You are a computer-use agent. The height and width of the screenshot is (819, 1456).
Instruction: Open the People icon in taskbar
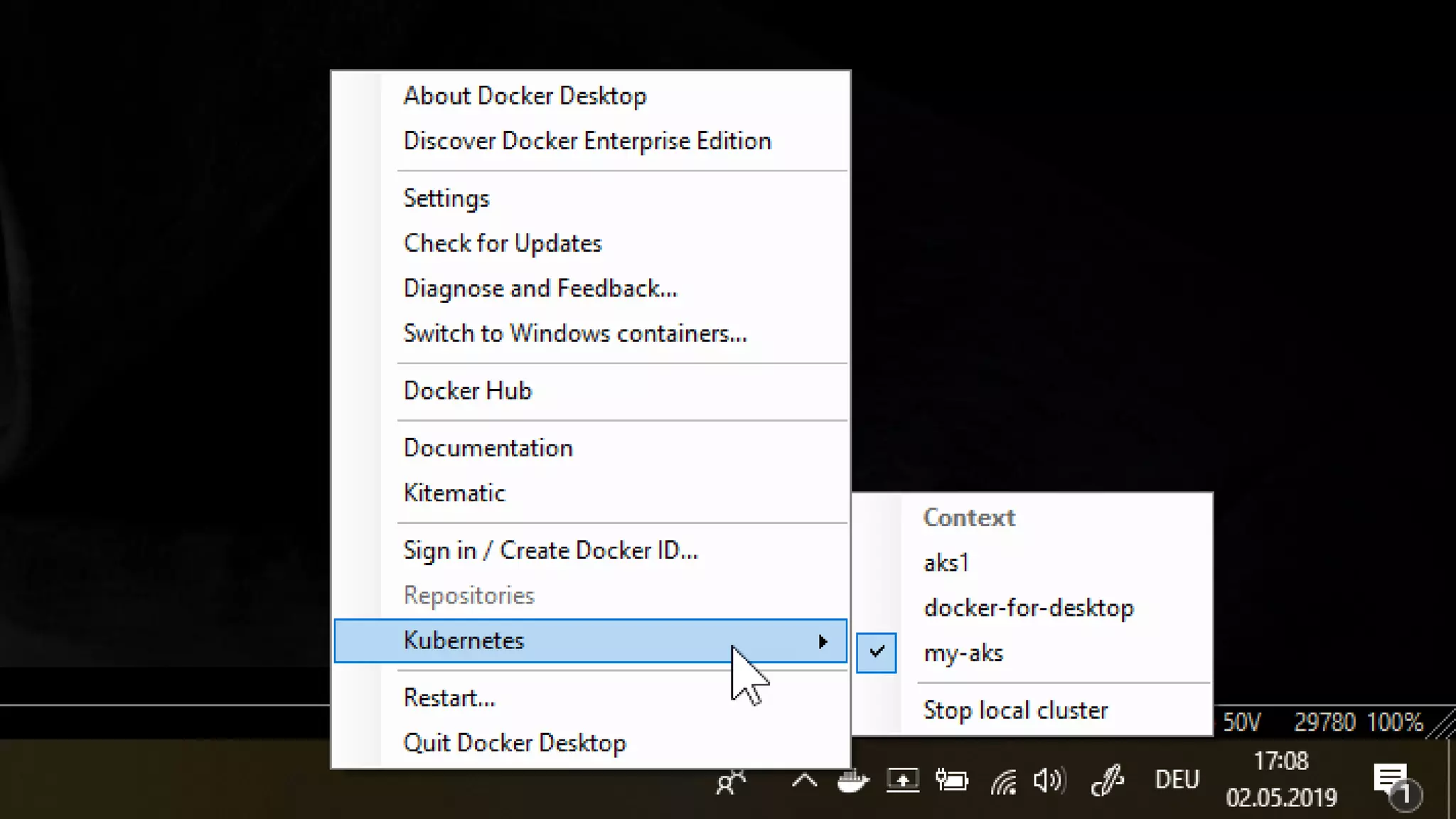730,783
